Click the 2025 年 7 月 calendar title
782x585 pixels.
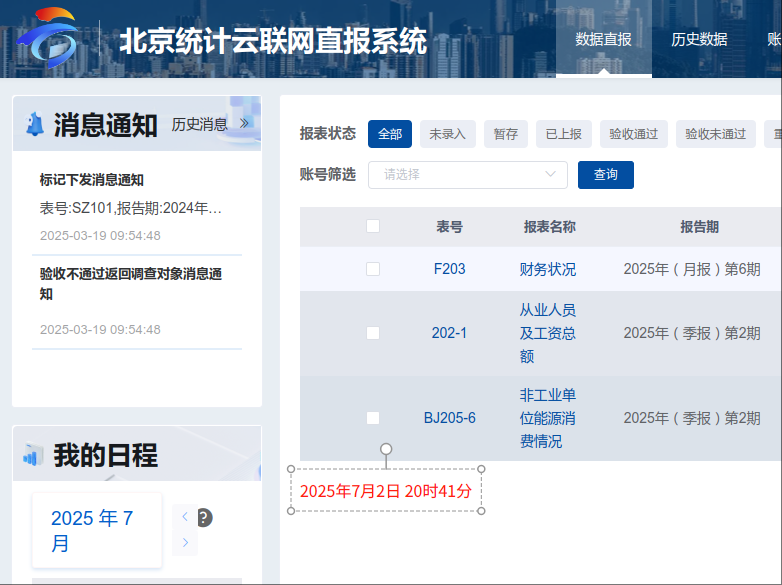click(x=92, y=530)
